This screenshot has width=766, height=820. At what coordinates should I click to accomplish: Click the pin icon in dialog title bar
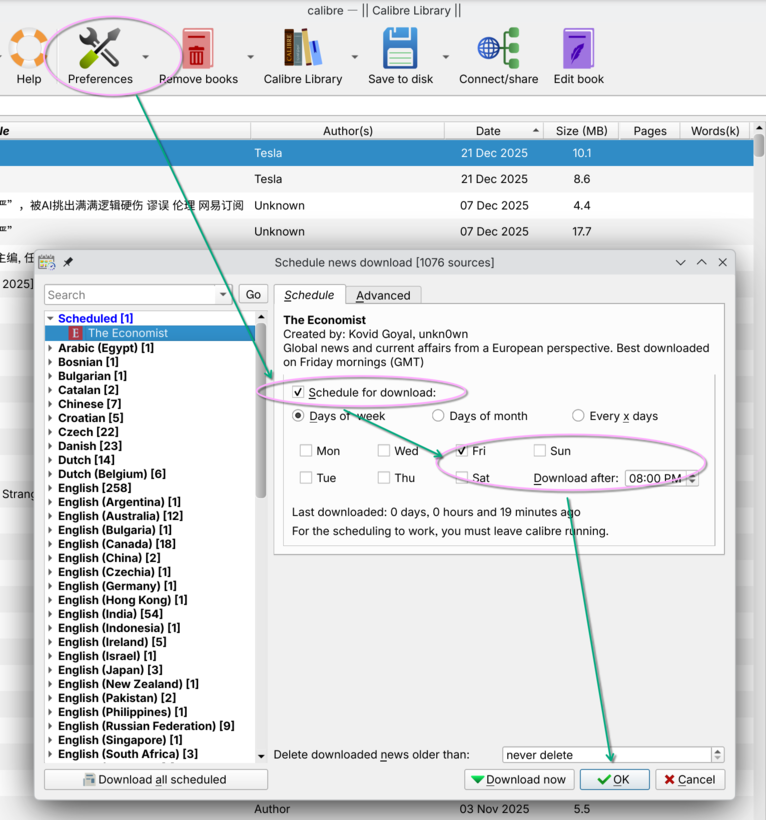(x=68, y=262)
